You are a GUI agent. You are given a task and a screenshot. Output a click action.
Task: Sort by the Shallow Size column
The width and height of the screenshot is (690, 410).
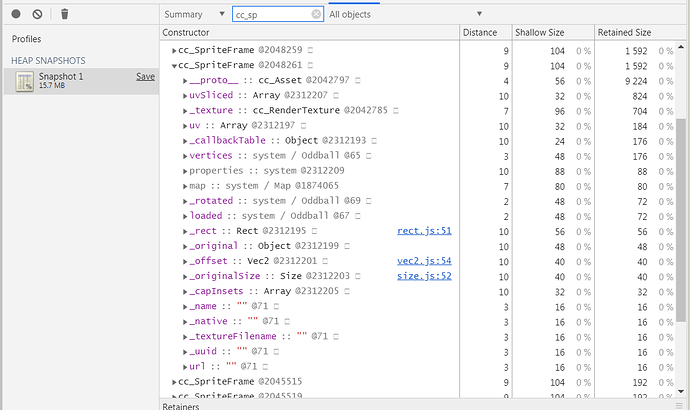point(540,33)
